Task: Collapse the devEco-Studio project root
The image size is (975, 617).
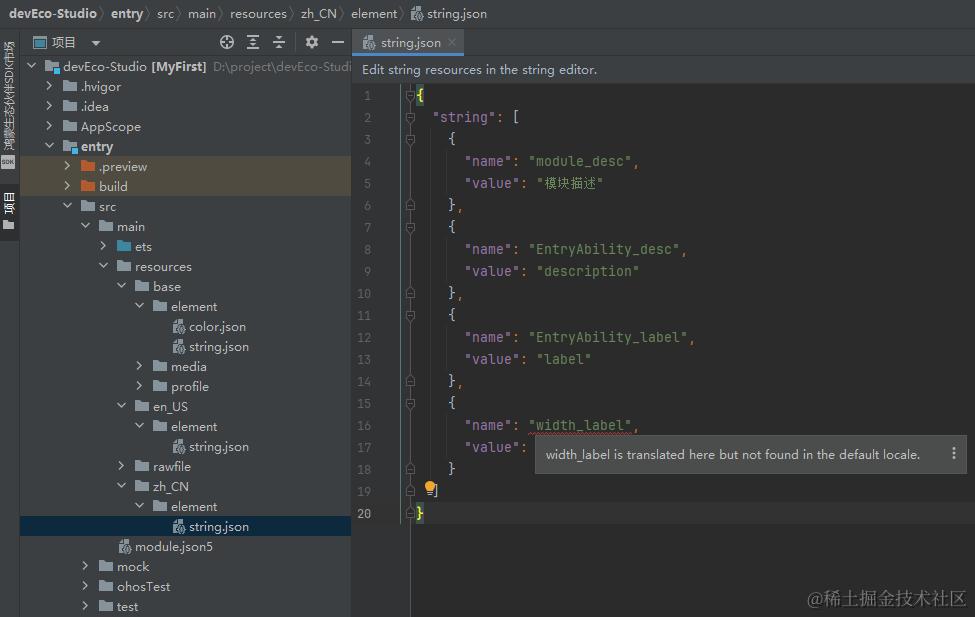Action: tap(32, 65)
